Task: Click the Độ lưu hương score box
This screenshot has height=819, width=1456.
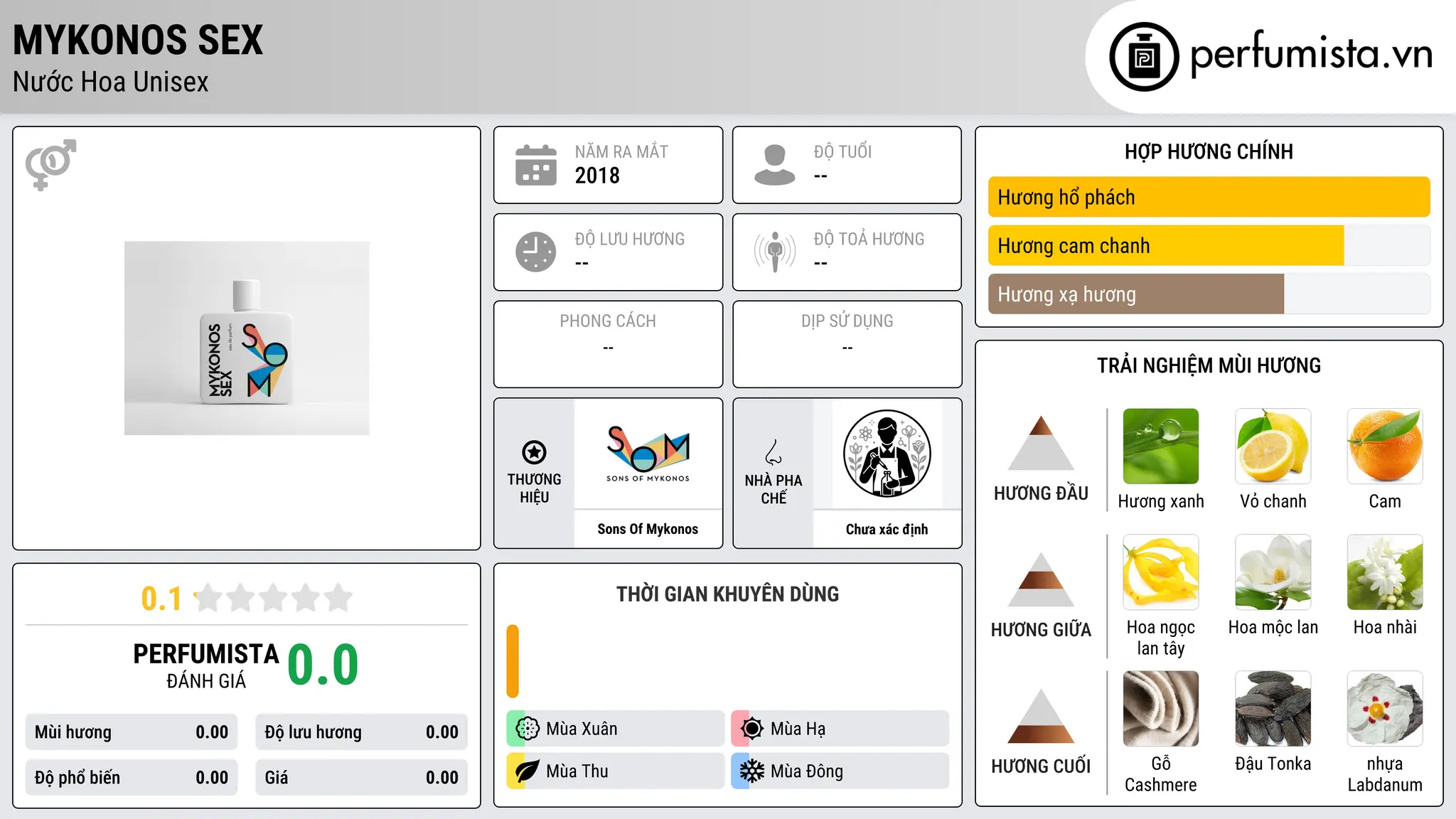Action: click(362, 732)
